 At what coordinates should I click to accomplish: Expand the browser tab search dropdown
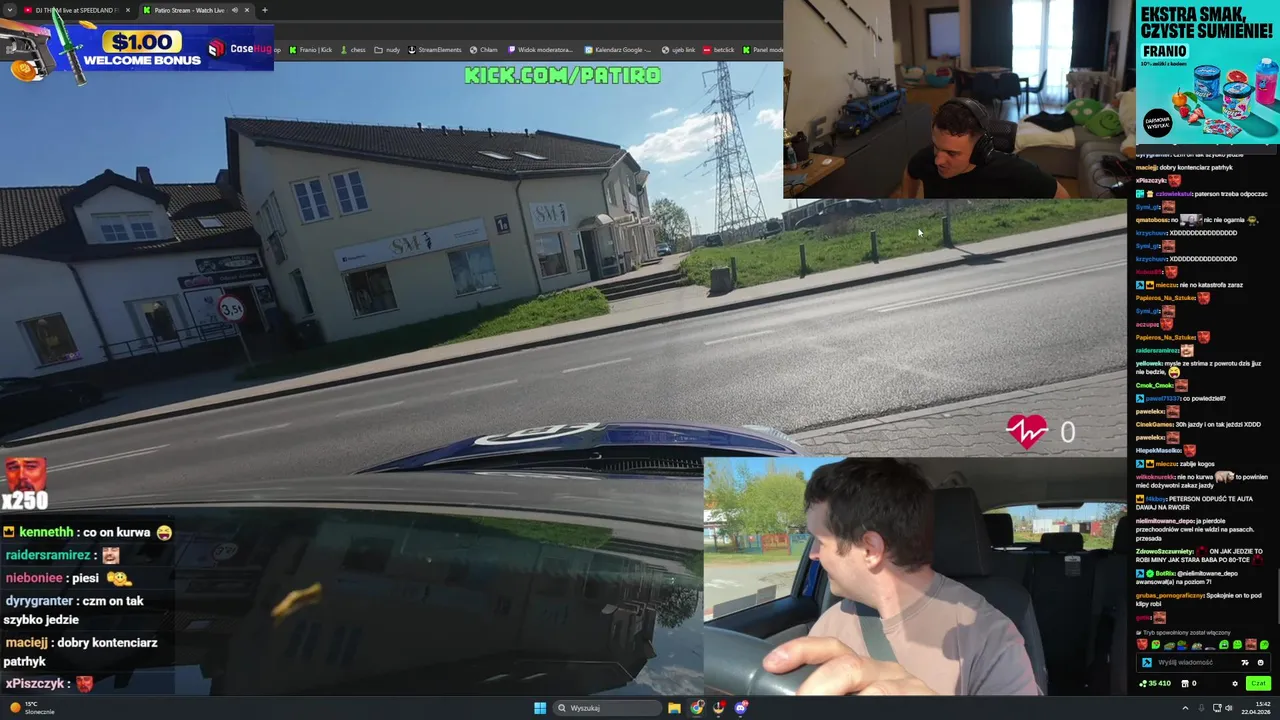(x=10, y=10)
